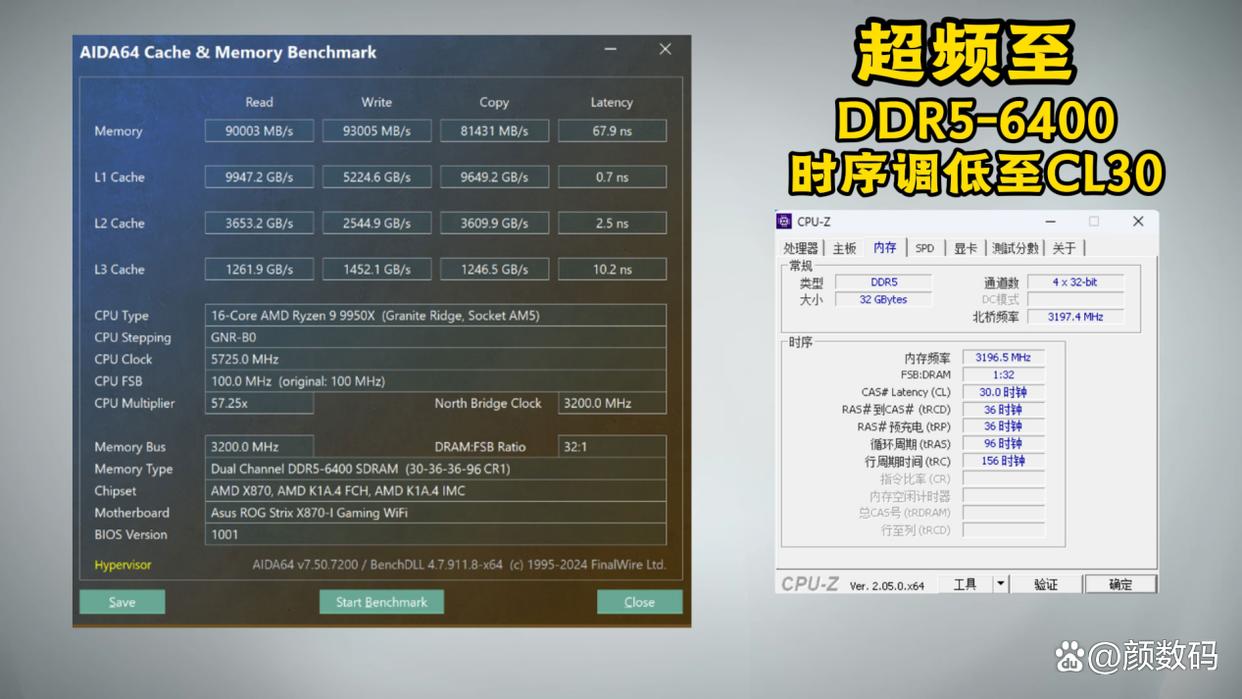1242x699 pixels.
Task: Select Memory Write value 93005 MB/s
Action: pos(377,131)
